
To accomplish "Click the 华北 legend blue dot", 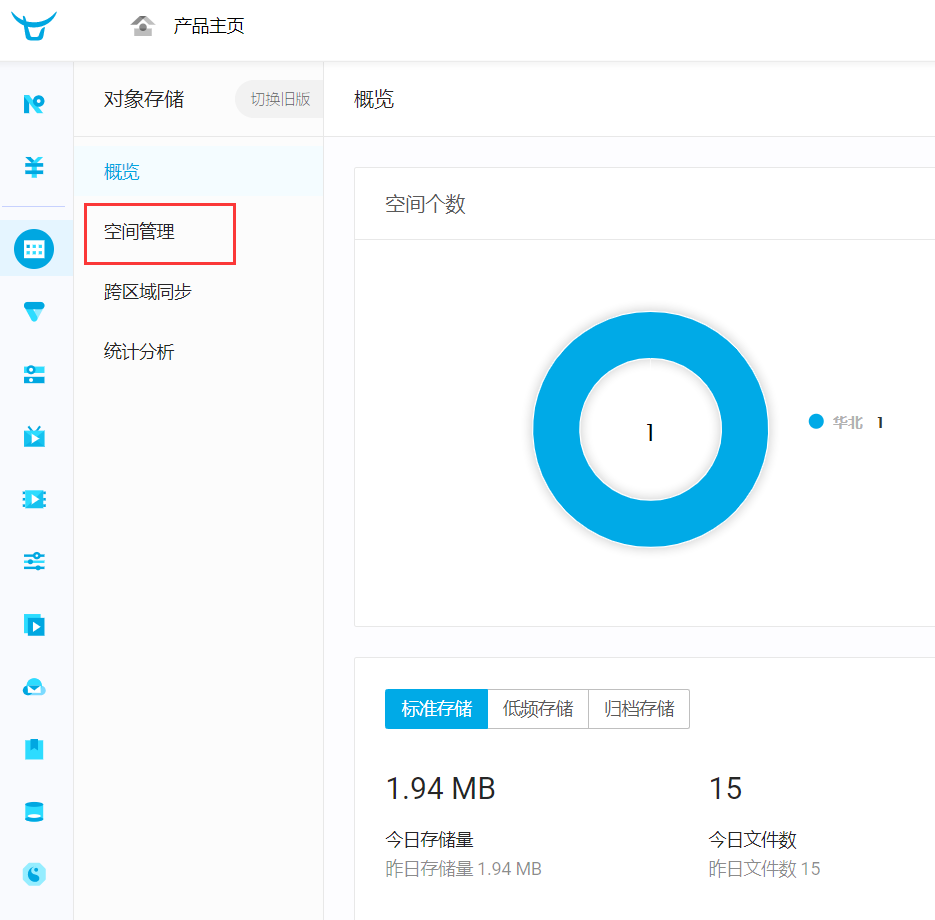I will pyautogui.click(x=816, y=422).
